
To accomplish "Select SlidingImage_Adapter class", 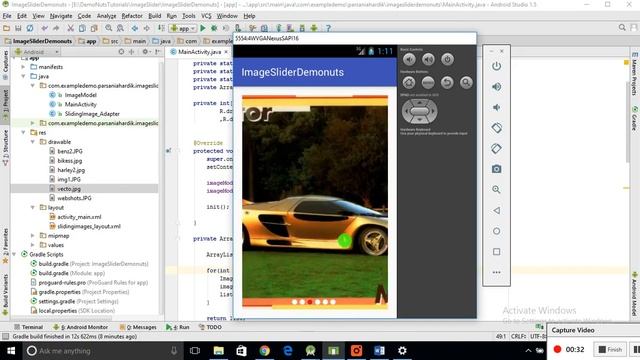I will pos(92,114).
